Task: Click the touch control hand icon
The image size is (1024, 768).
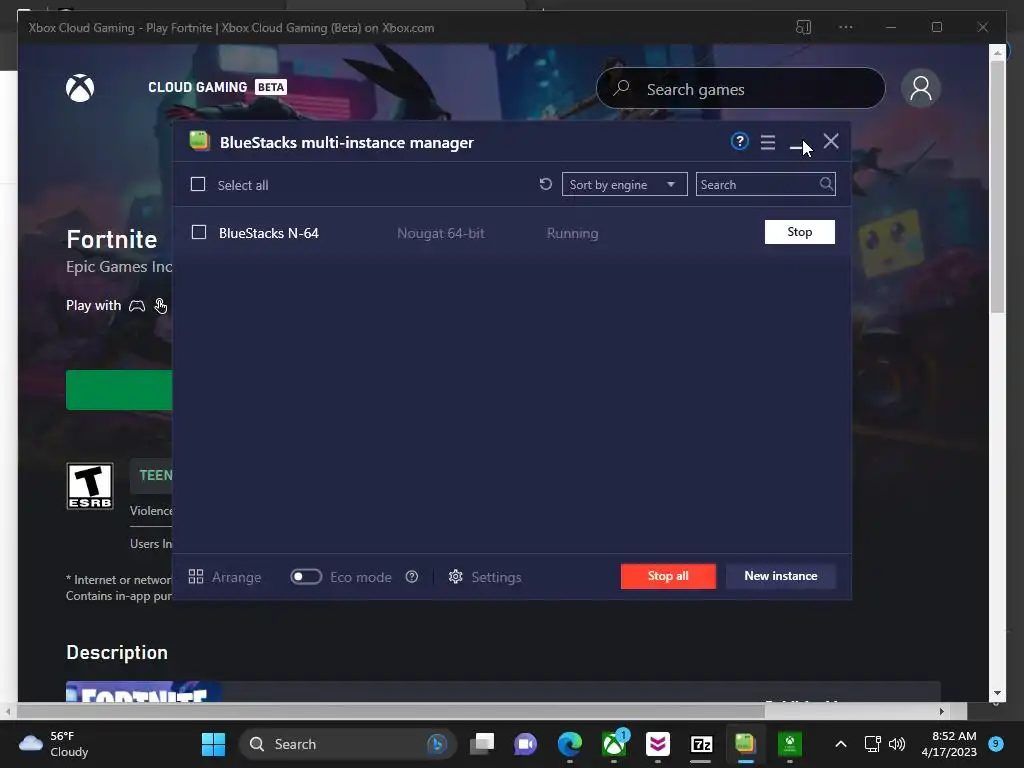Action: (x=161, y=306)
